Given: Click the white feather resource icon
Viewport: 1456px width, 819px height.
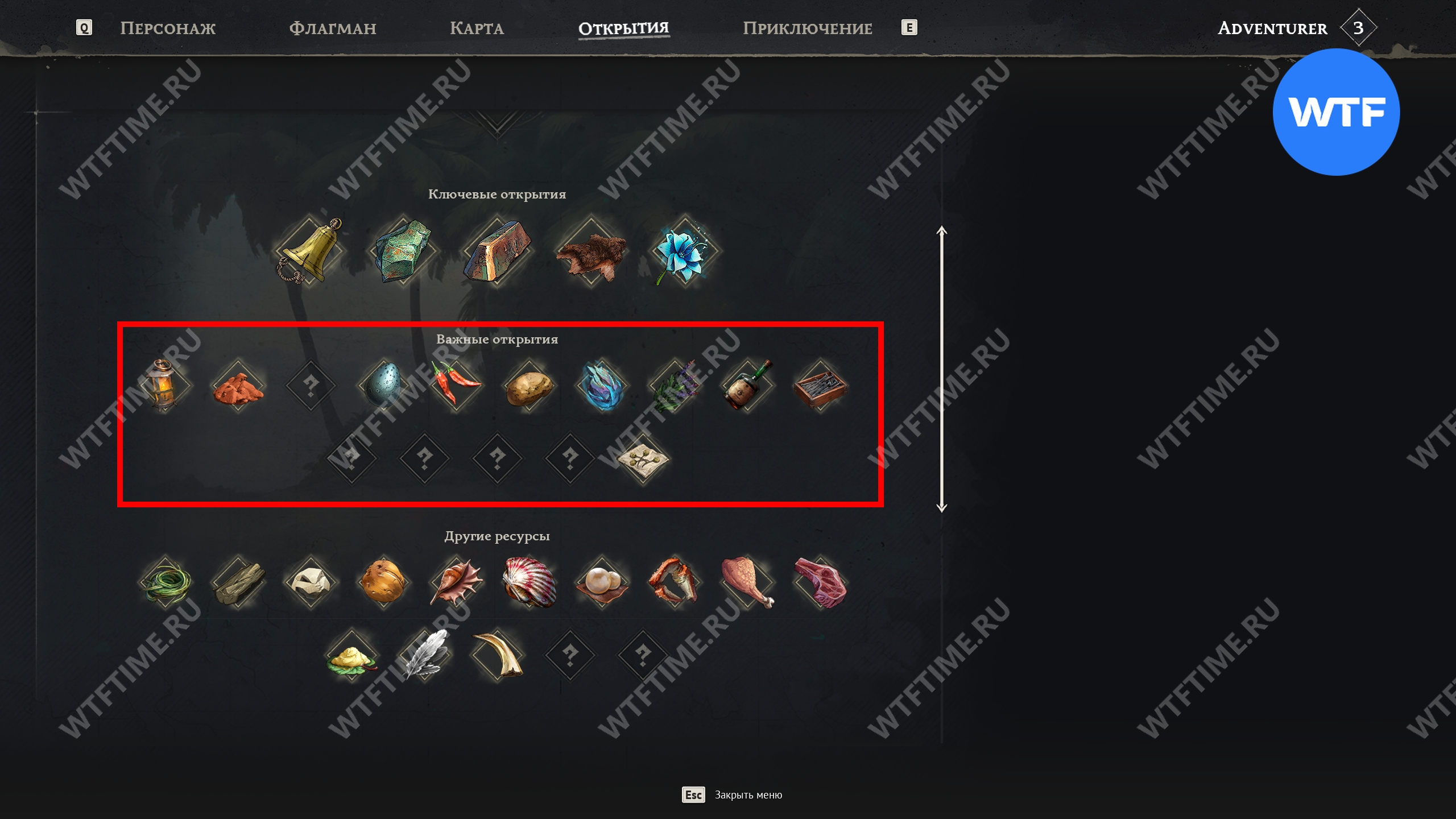Looking at the screenshot, I should pos(424,655).
